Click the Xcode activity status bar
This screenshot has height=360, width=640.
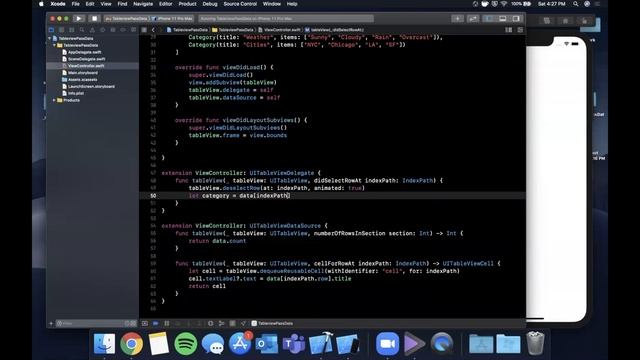(x=286, y=18)
